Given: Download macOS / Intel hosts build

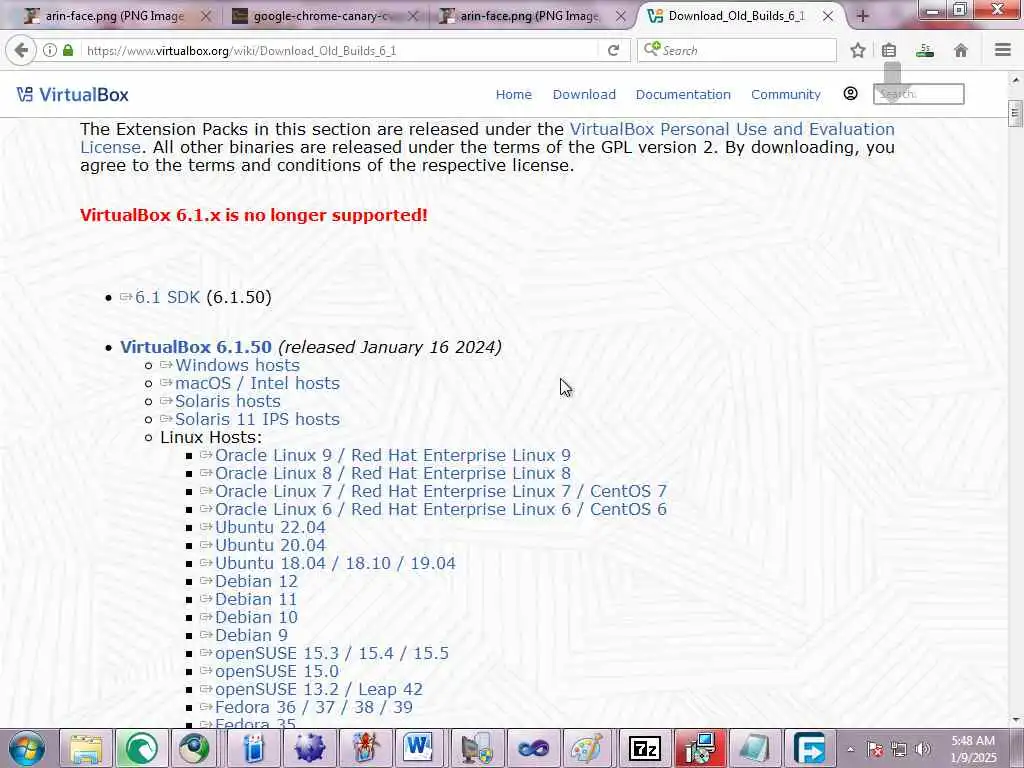Looking at the screenshot, I should (x=257, y=383).
